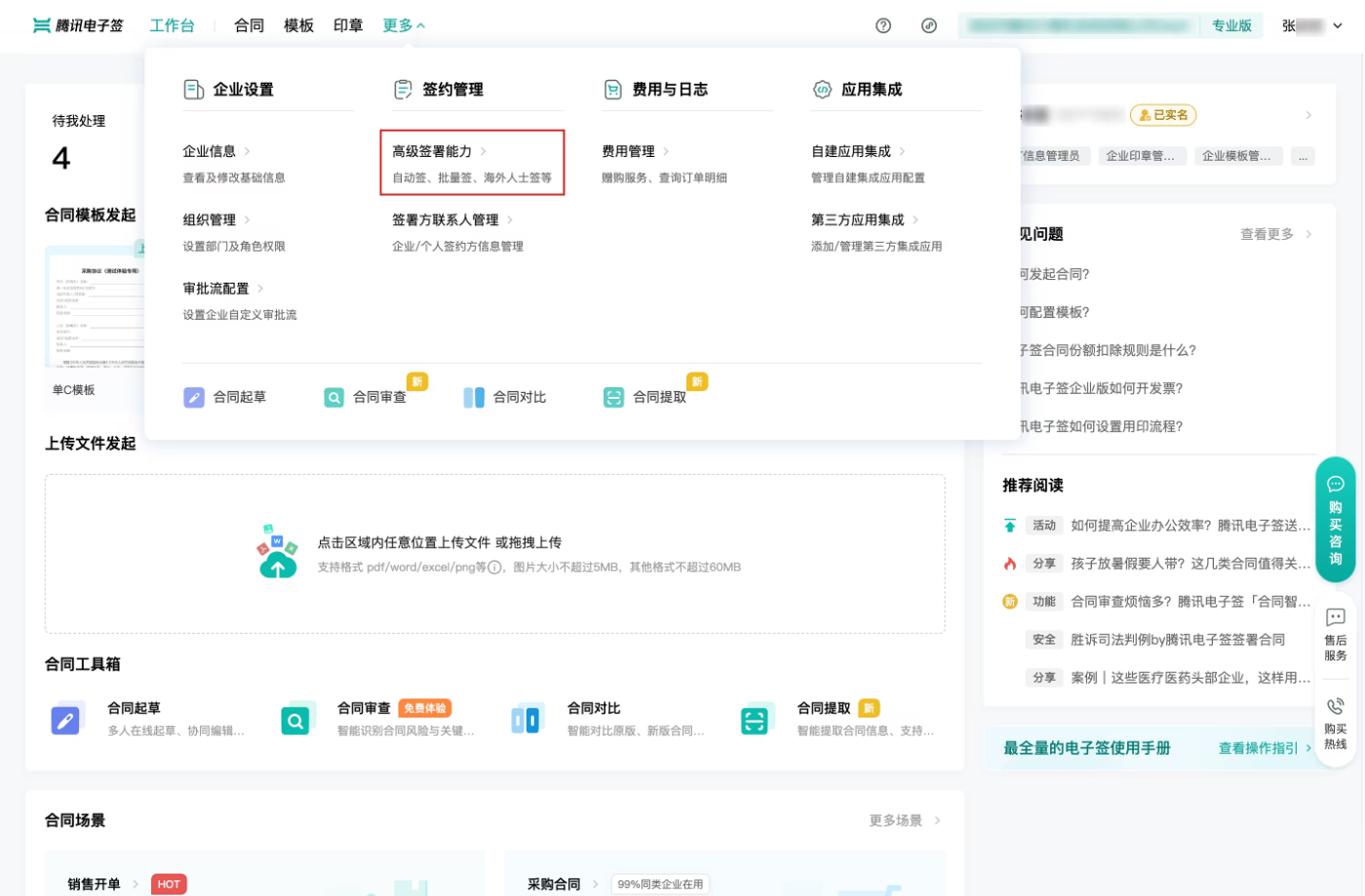Click the 应用集成 section icon

822,90
